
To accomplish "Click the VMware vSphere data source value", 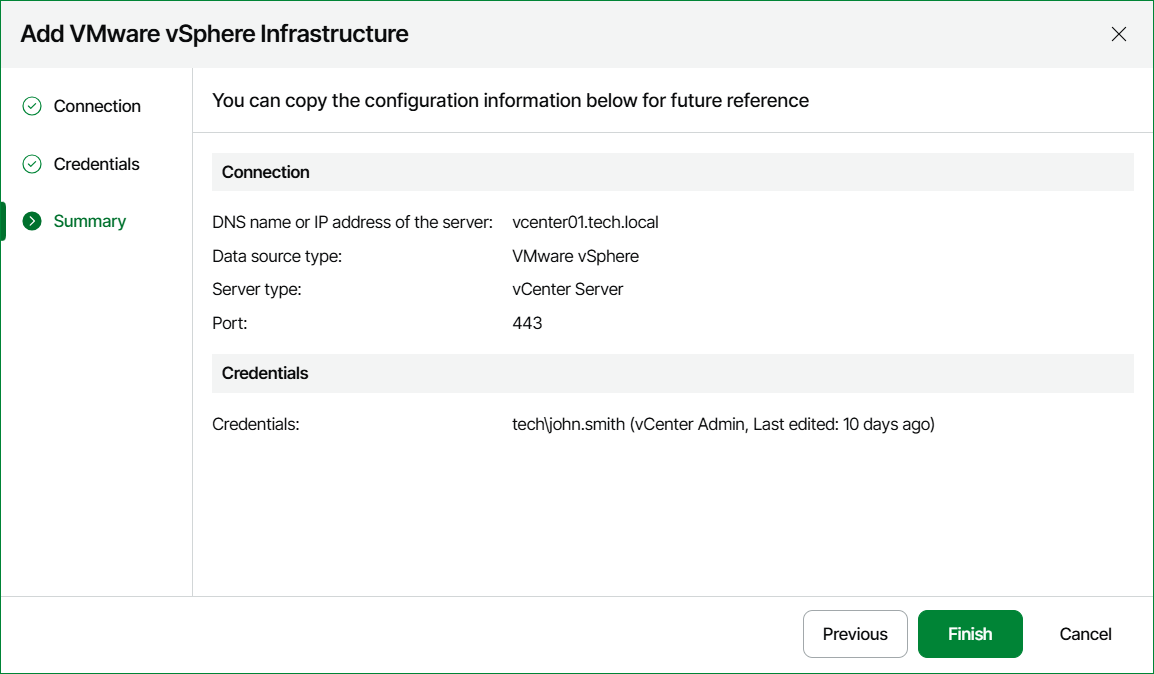I will click(576, 256).
